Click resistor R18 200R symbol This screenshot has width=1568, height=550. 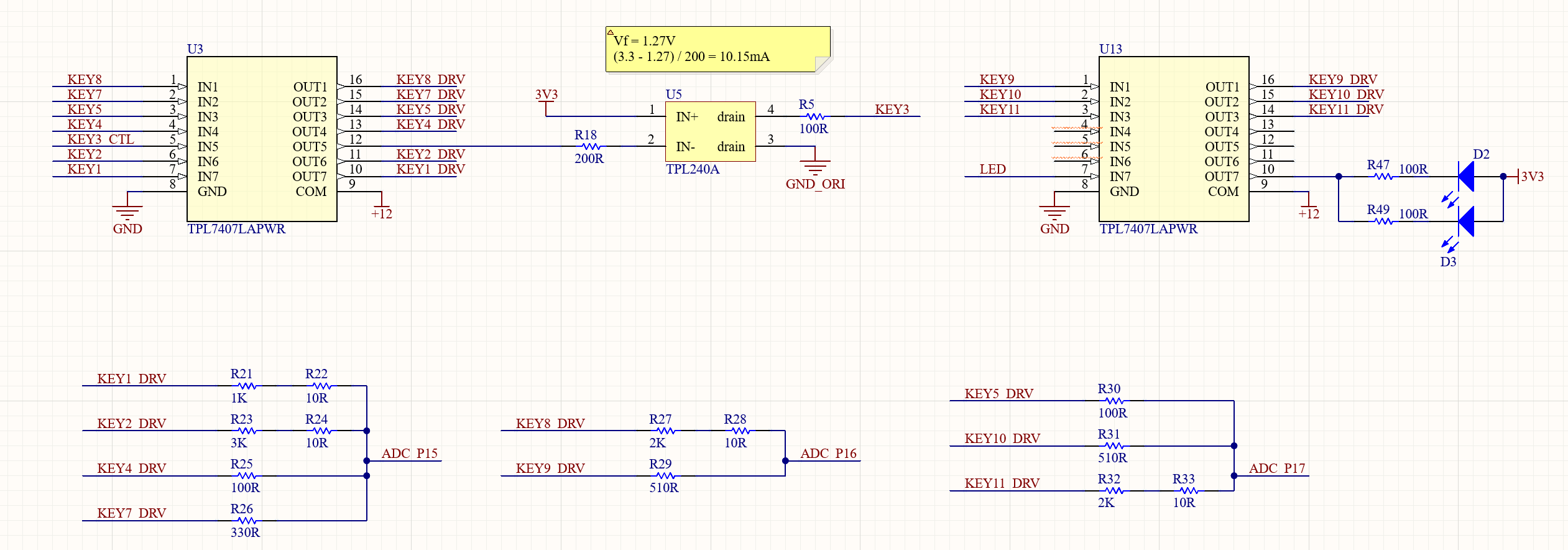[591, 147]
